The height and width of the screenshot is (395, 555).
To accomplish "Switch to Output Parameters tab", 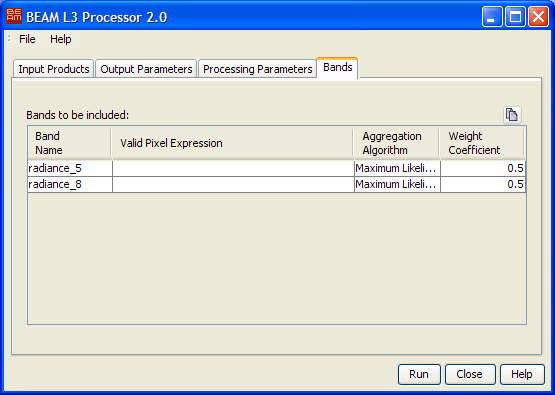I will [146, 69].
